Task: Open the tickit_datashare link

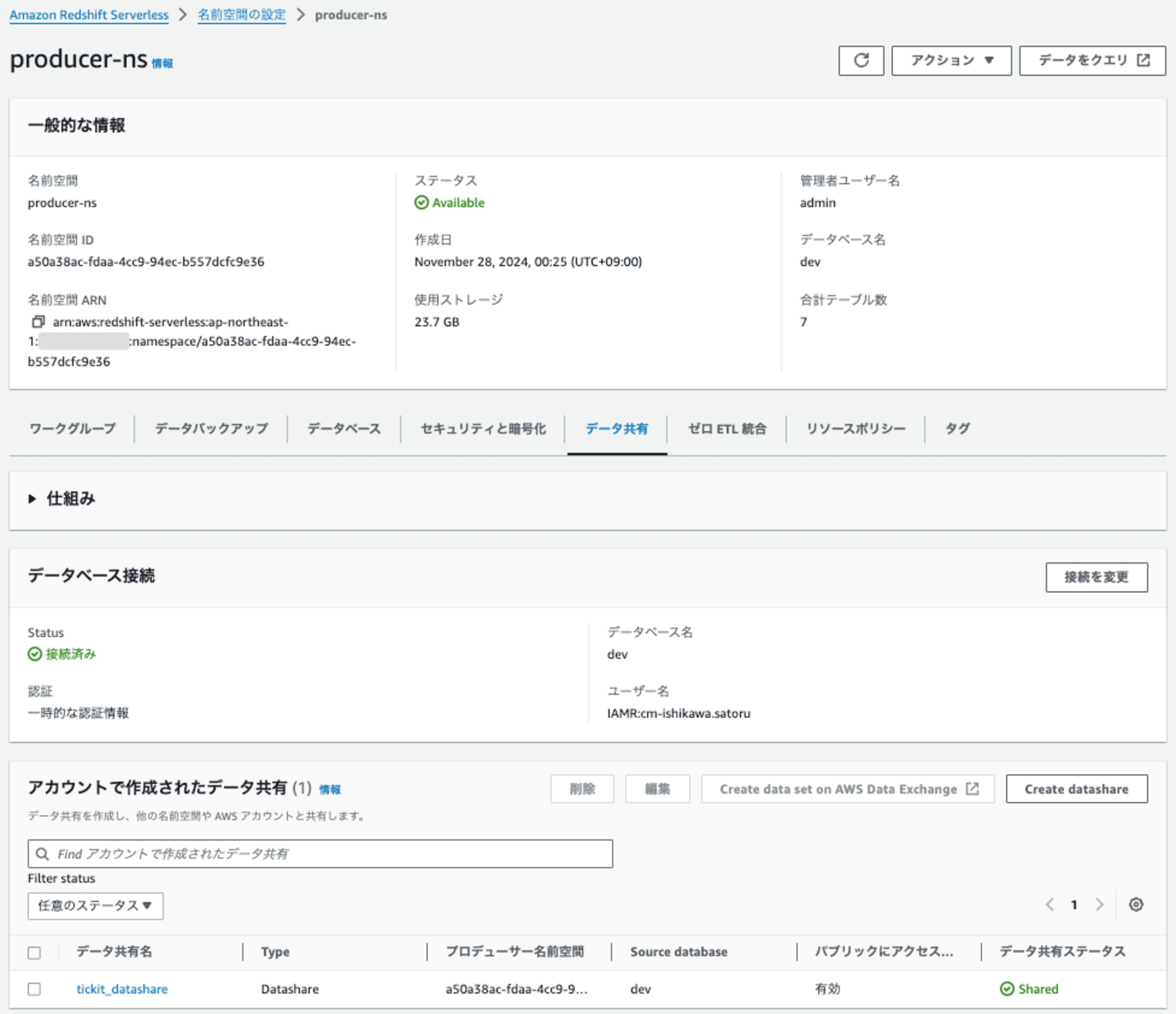Action: 122,989
